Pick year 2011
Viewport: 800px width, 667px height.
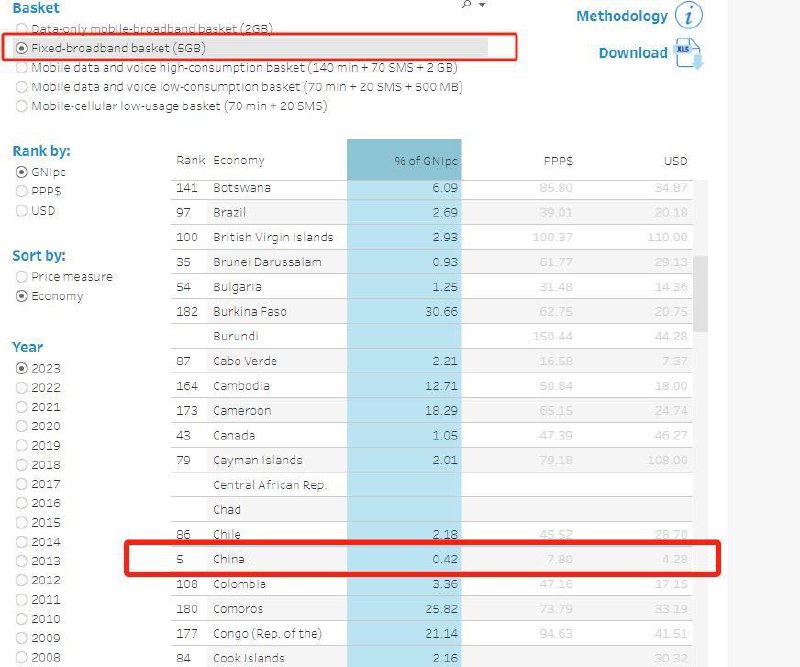(38, 599)
